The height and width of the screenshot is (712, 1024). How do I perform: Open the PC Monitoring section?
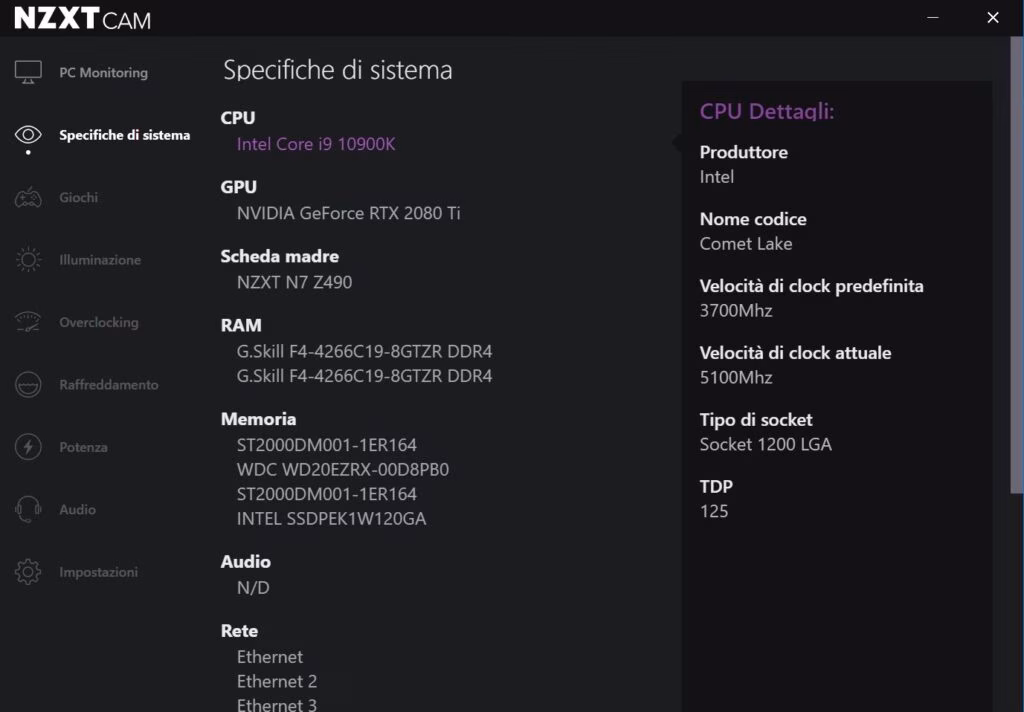pyautogui.click(x=103, y=73)
